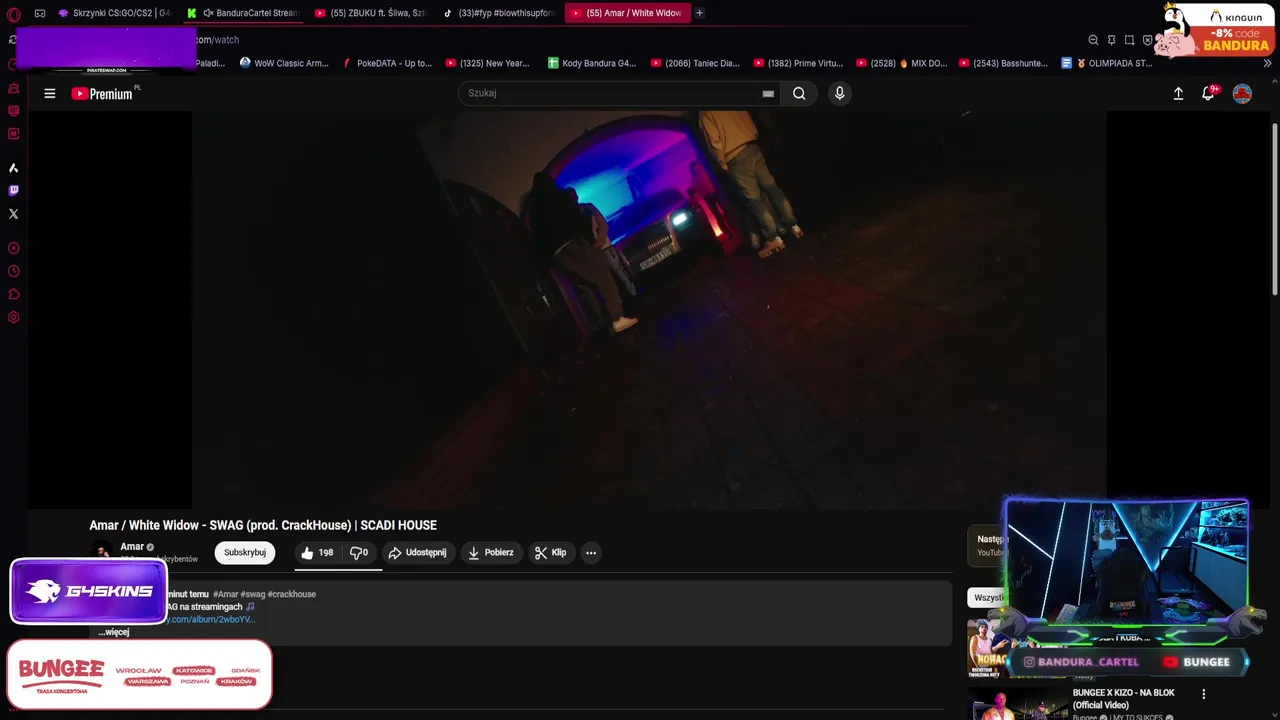Open Amar channel name link
Image resolution: width=1280 pixels, height=720 pixels.
pos(132,547)
